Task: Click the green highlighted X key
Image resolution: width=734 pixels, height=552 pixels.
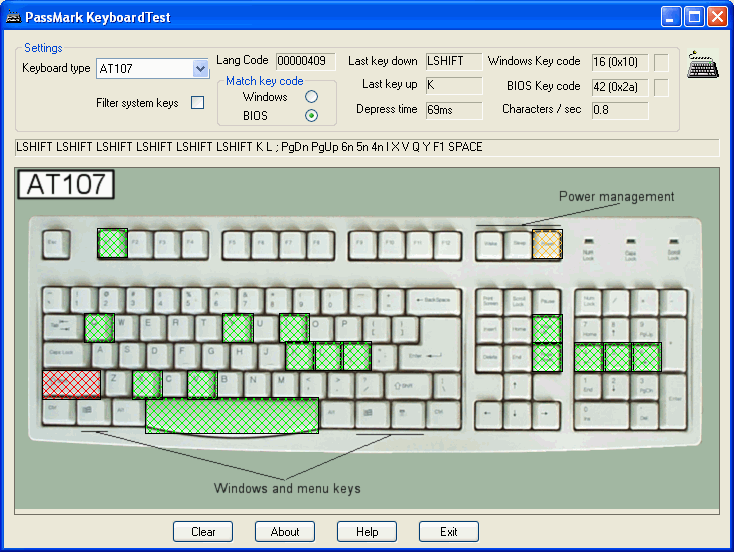Action: tap(147, 385)
